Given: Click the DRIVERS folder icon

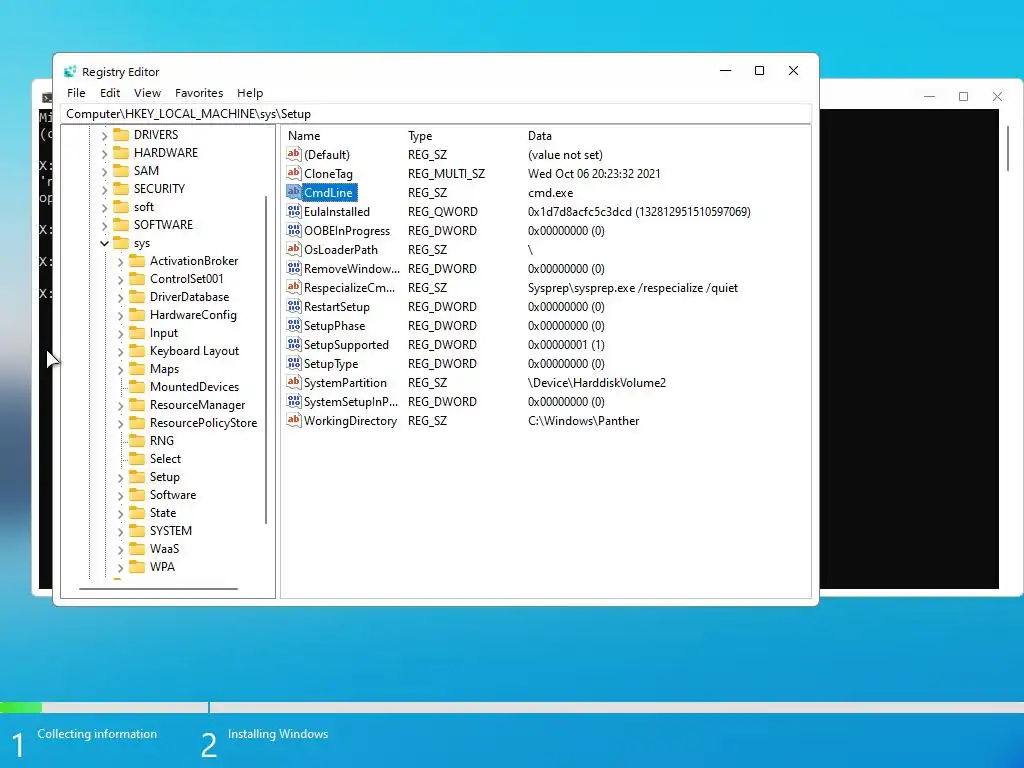Looking at the screenshot, I should [x=121, y=135].
